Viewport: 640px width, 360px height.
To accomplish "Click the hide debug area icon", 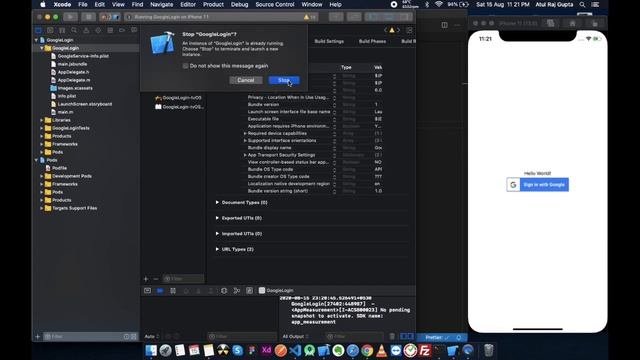I will (147, 291).
